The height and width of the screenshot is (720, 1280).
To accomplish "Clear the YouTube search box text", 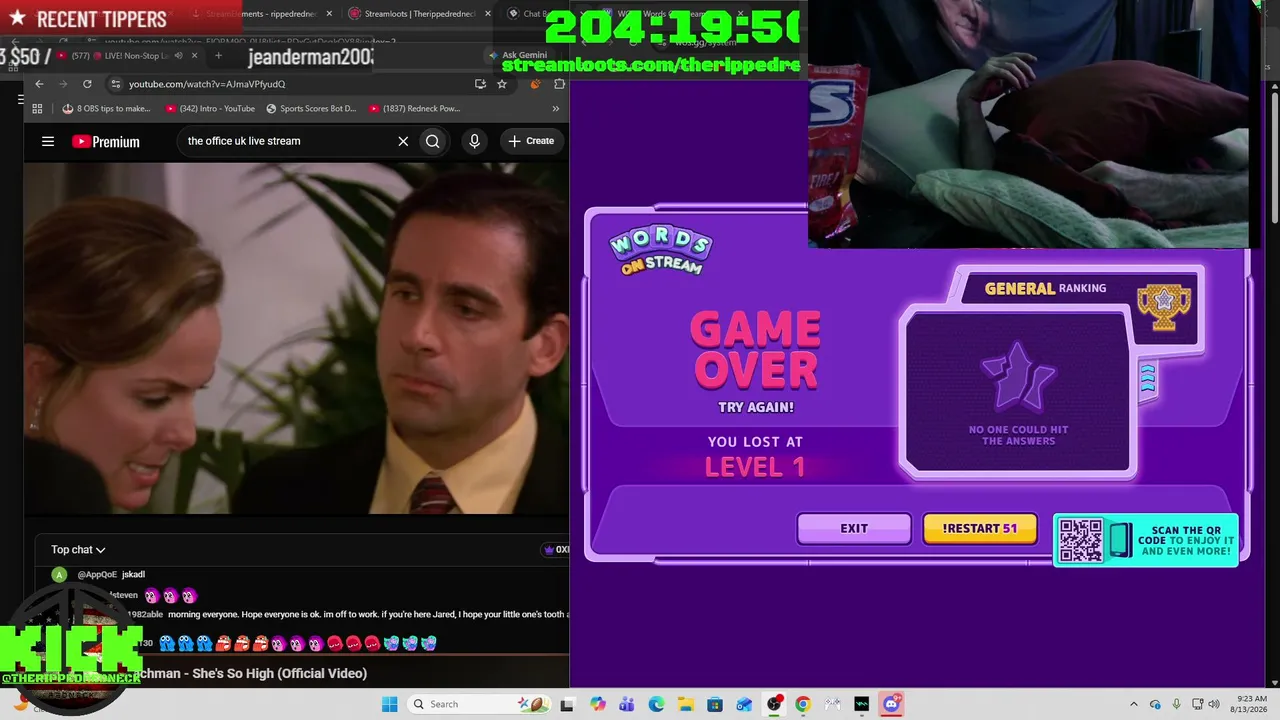I will (403, 141).
